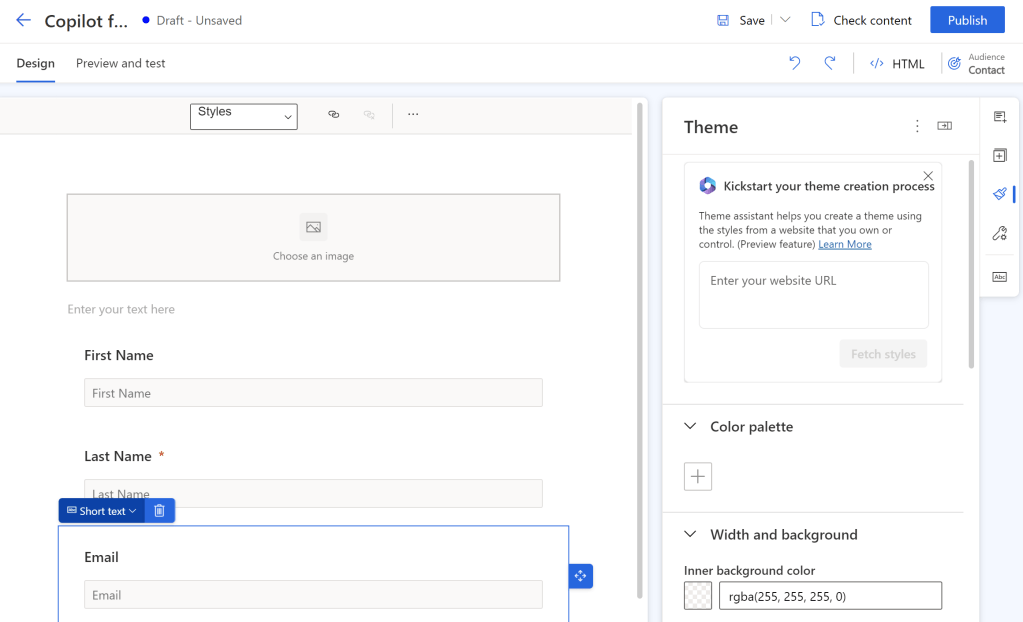Open the Save options dropdown arrow

pos(785,20)
